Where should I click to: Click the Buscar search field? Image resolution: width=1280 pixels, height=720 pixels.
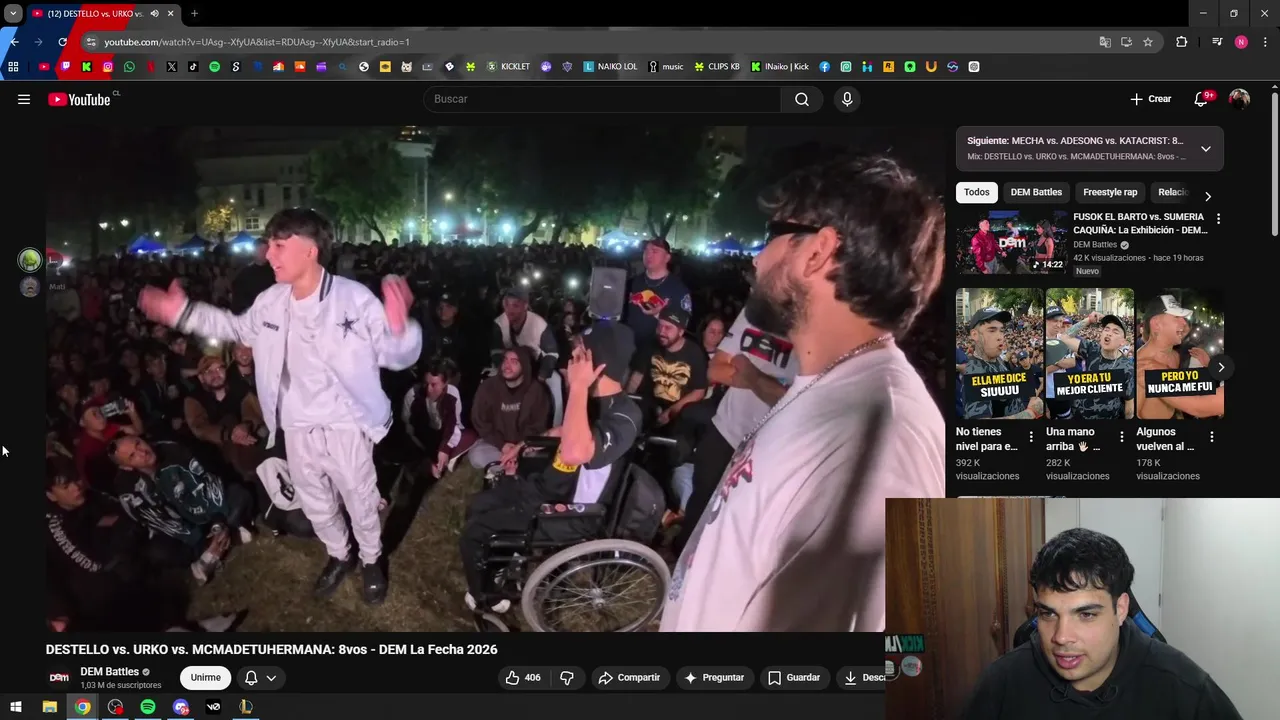click(x=603, y=99)
